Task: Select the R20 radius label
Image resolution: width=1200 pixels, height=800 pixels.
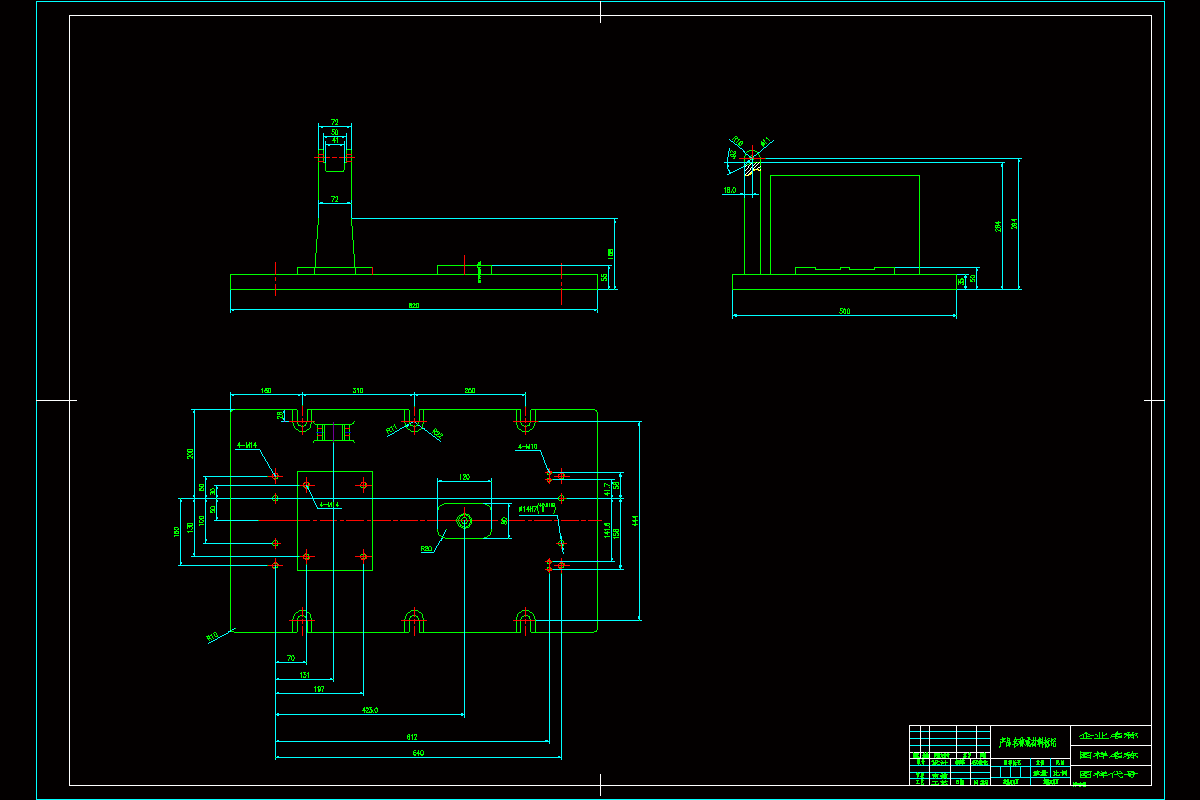Action: coord(426,549)
